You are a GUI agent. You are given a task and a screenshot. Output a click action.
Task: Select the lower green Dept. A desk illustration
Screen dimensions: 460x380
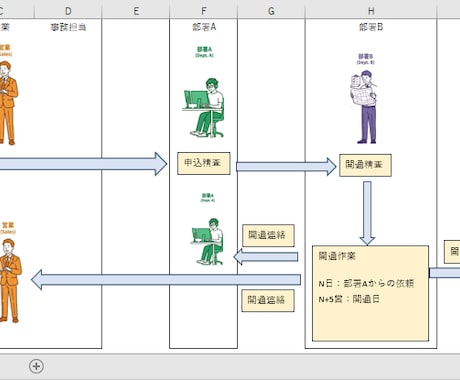point(207,242)
